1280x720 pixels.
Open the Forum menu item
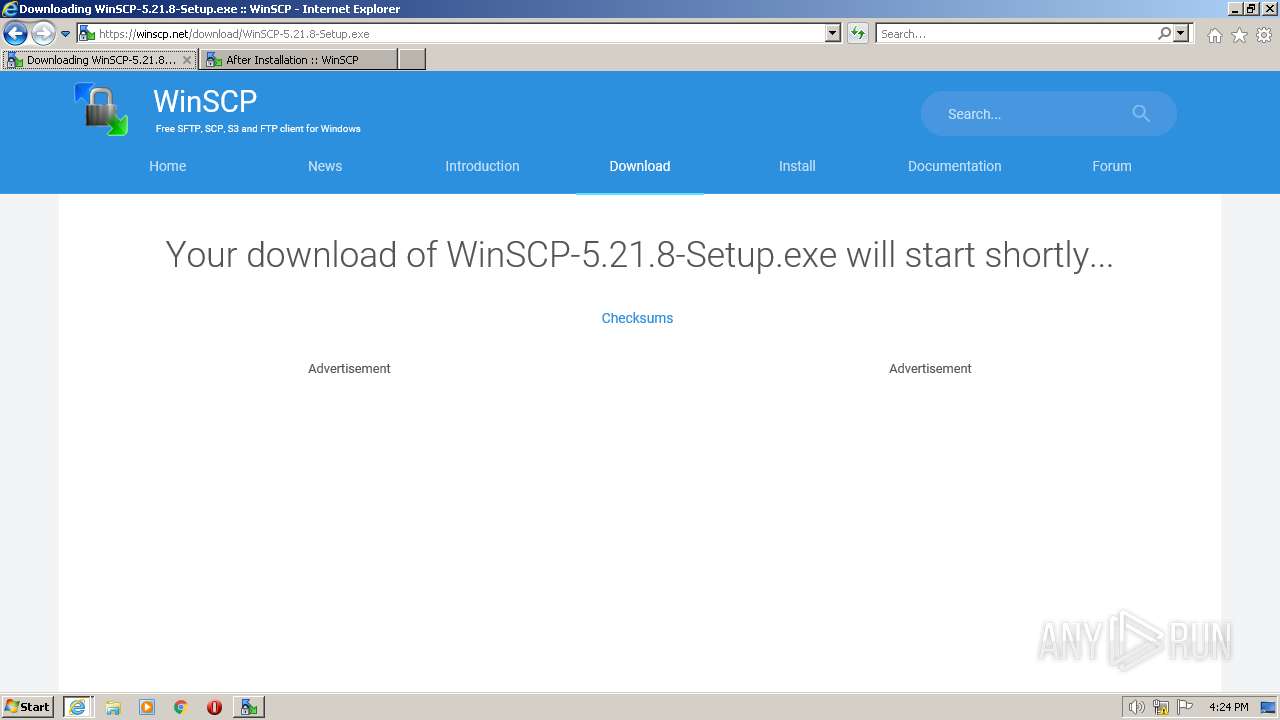pyautogui.click(x=1112, y=166)
